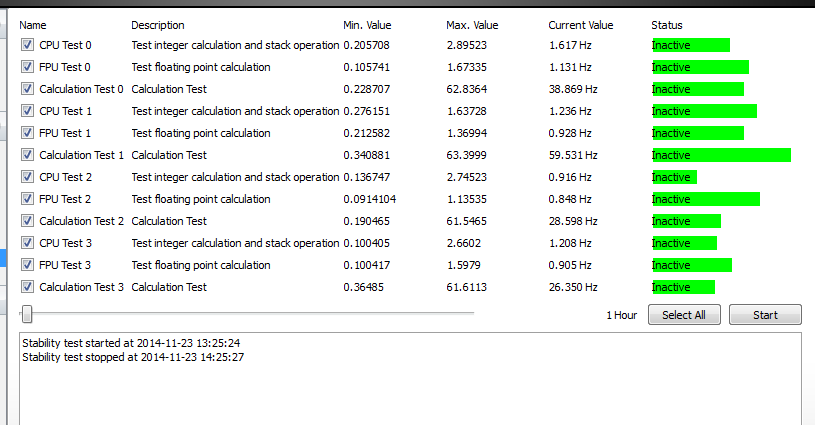This screenshot has height=425, width=815.
Task: Toggle the FPU Test 0 checkbox
Action: coord(27,67)
